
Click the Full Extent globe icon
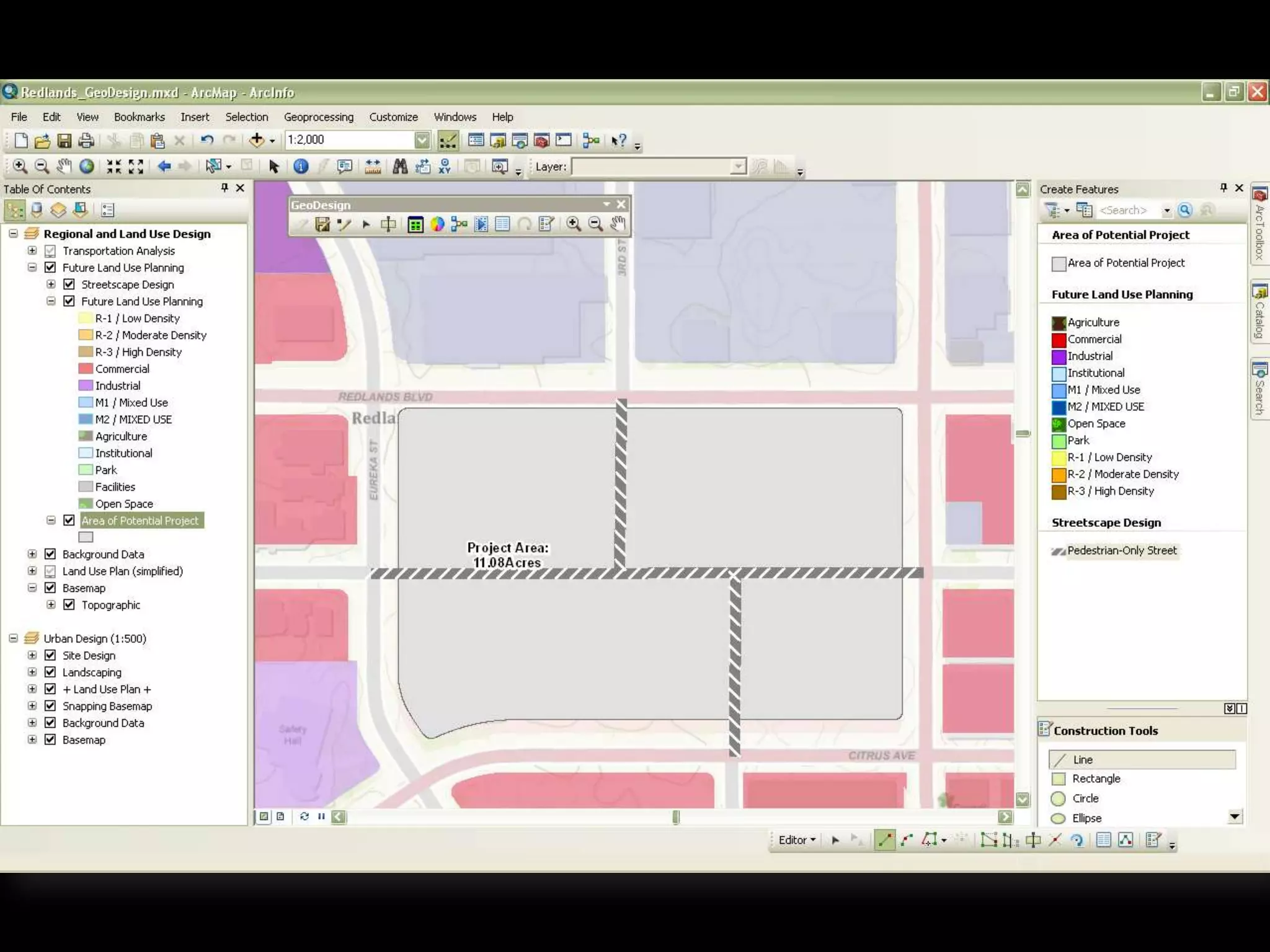pos(87,166)
